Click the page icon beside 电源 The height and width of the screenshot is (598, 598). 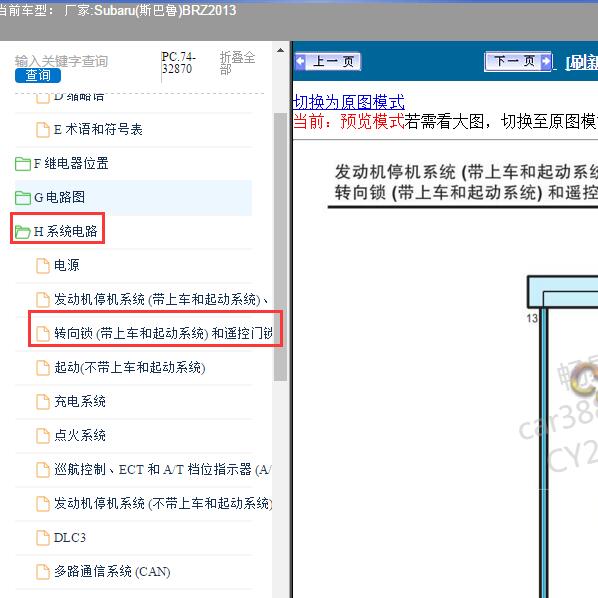[43, 266]
